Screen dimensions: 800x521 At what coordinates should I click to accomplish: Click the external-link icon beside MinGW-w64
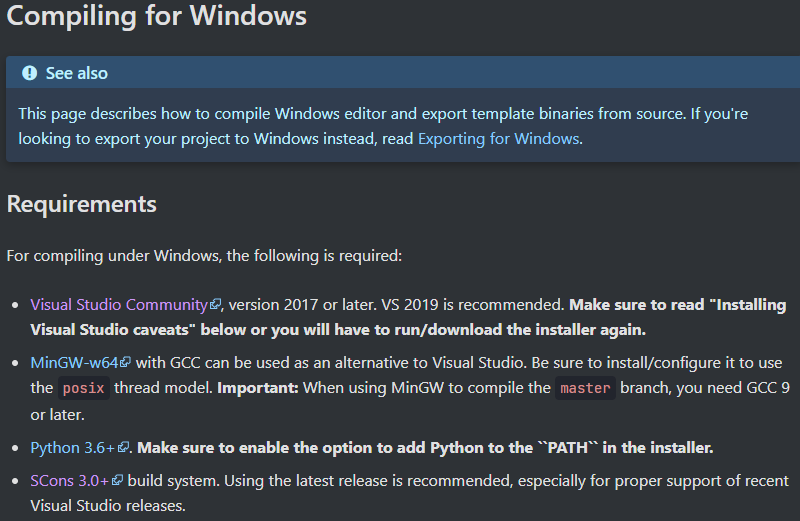coord(125,362)
